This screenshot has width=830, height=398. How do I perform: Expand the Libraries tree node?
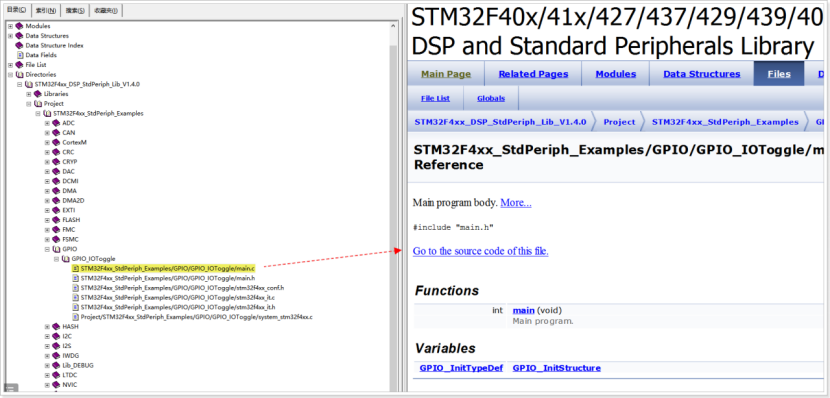point(29,94)
